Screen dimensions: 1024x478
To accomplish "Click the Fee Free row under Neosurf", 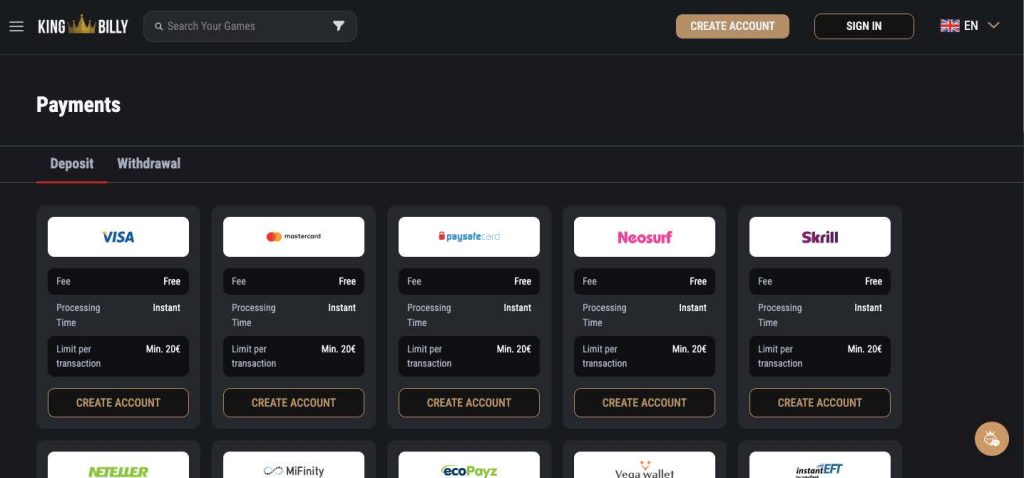I will tap(645, 281).
